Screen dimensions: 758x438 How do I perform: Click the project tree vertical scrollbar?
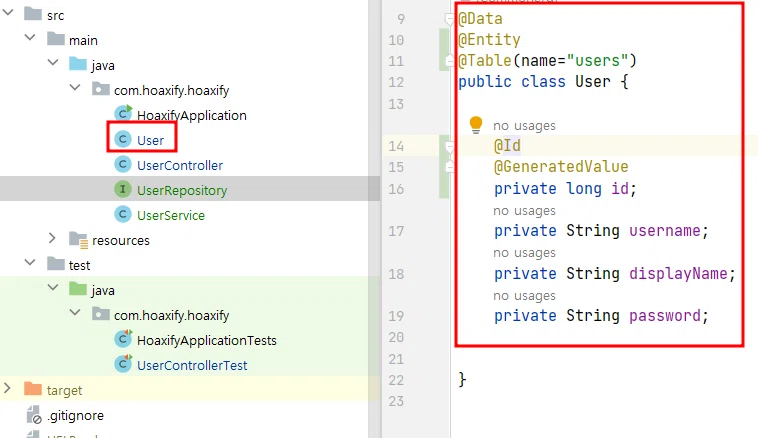[x=374, y=219]
